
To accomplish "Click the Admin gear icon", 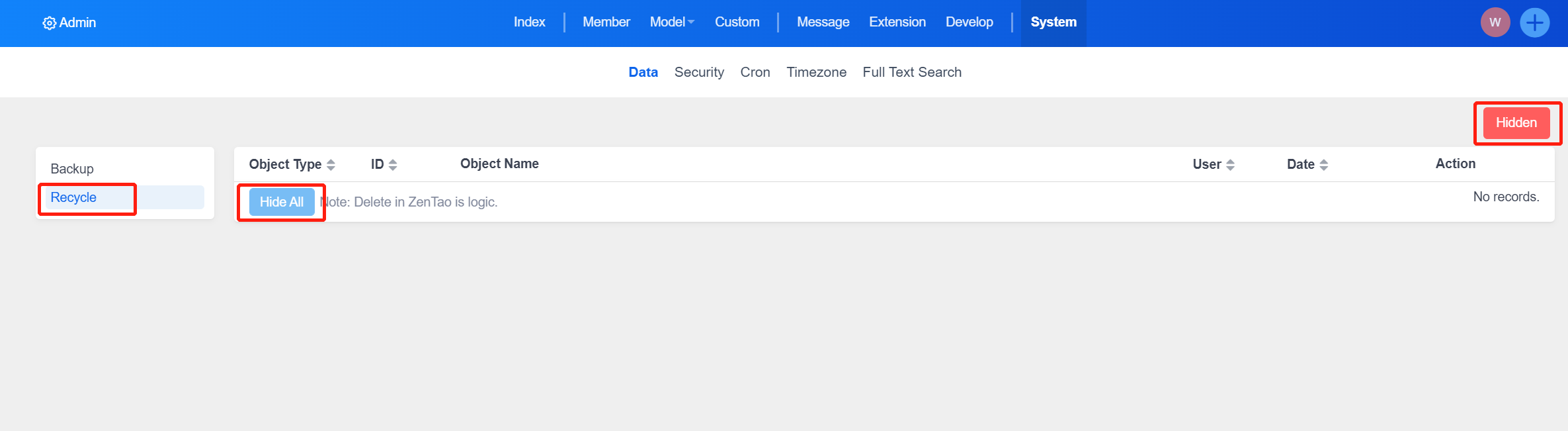I will pyautogui.click(x=49, y=23).
